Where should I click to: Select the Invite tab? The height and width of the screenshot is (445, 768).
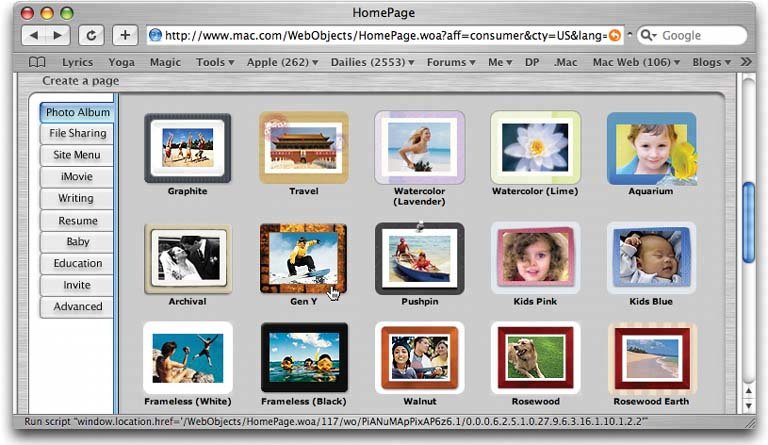[x=77, y=285]
